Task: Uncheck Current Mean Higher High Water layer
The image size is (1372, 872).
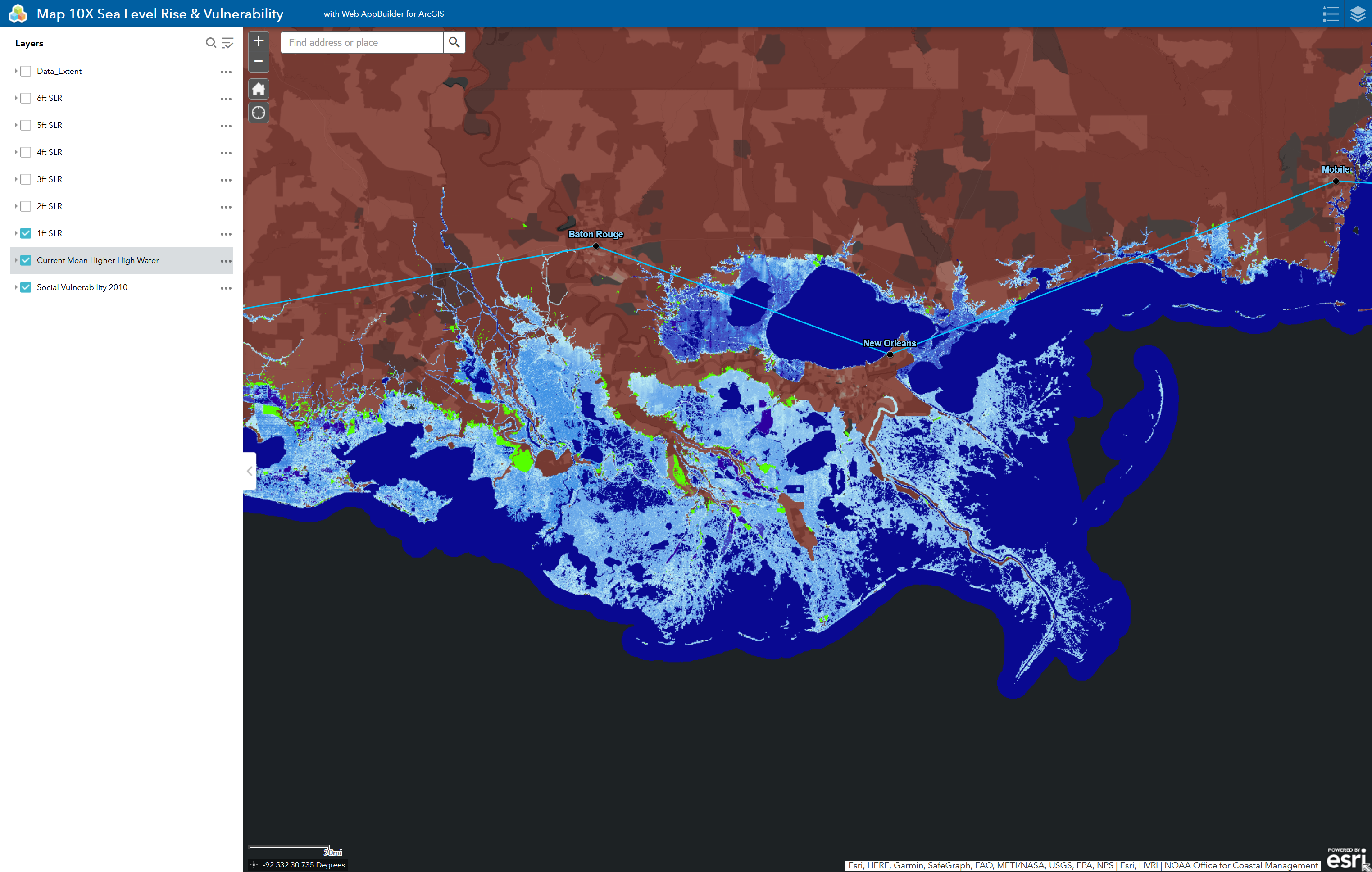Action: [26, 260]
